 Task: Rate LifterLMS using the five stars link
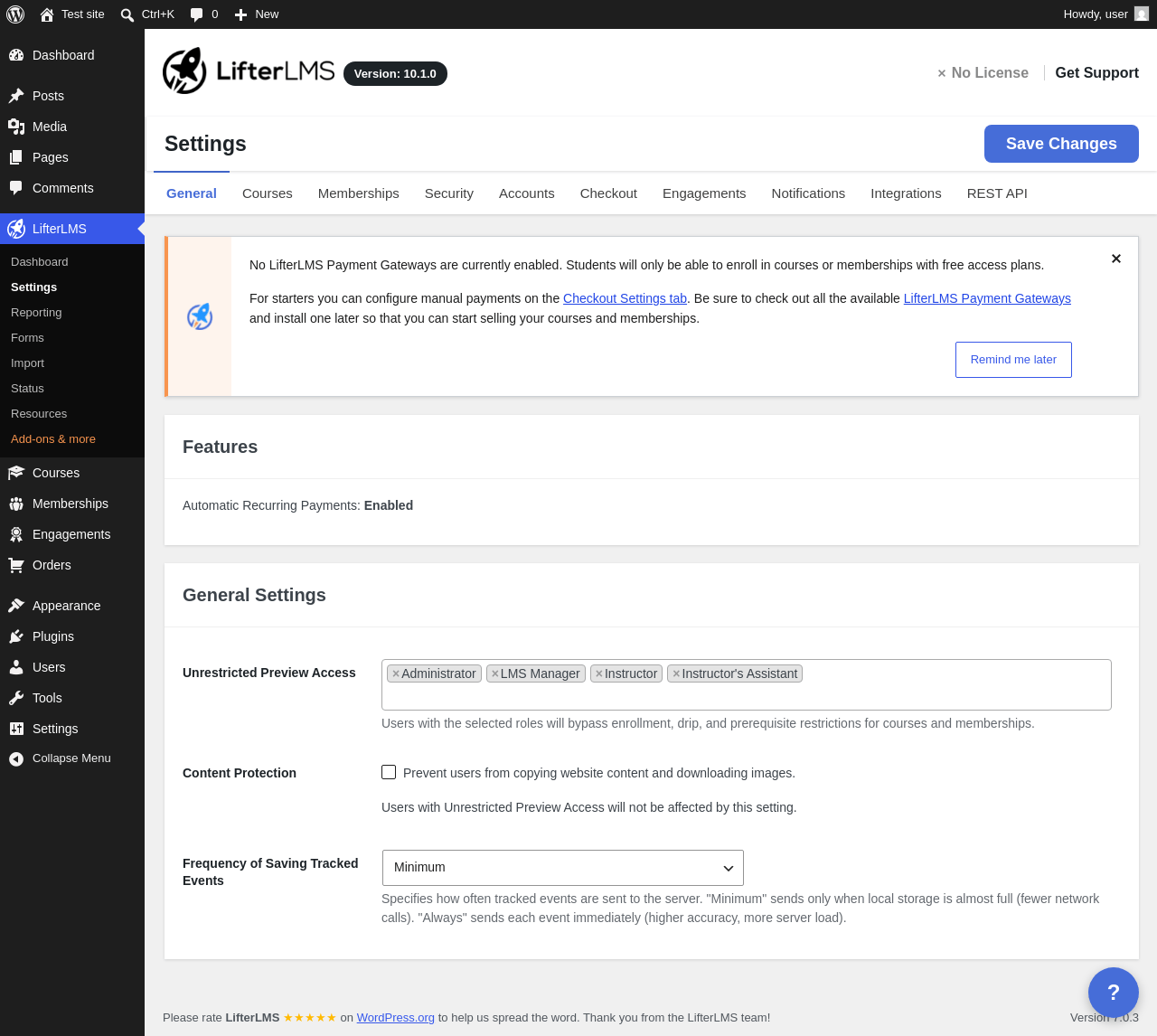click(x=310, y=1018)
